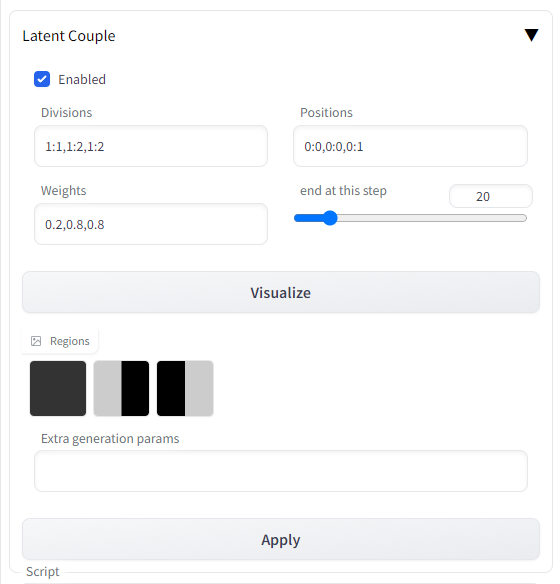Uncheck the Enabled checkbox
The width and height of the screenshot is (560, 584).
pyautogui.click(x=42, y=79)
